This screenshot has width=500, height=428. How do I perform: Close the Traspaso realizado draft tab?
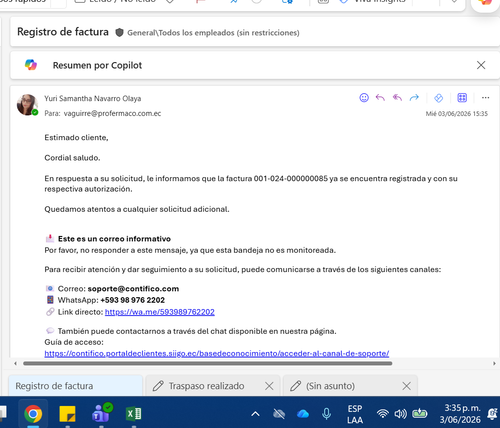[x=269, y=386]
